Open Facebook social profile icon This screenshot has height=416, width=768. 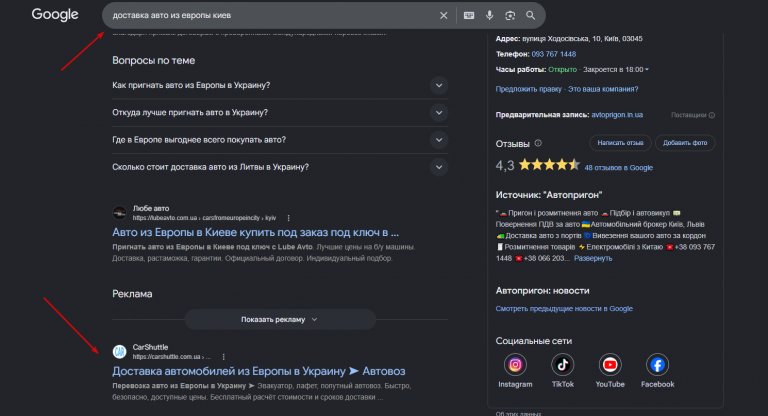657,365
